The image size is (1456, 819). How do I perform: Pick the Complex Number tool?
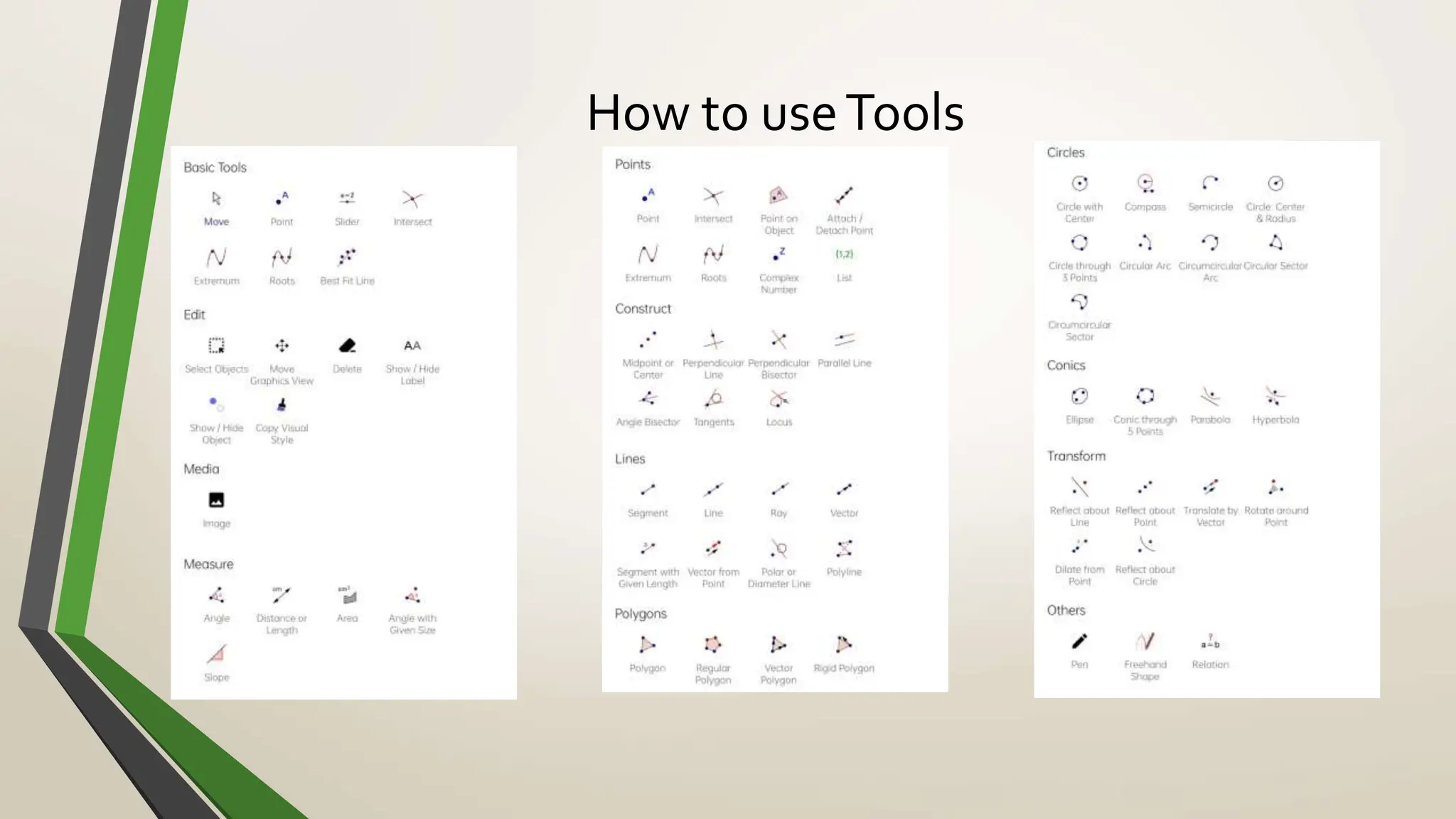tap(778, 255)
